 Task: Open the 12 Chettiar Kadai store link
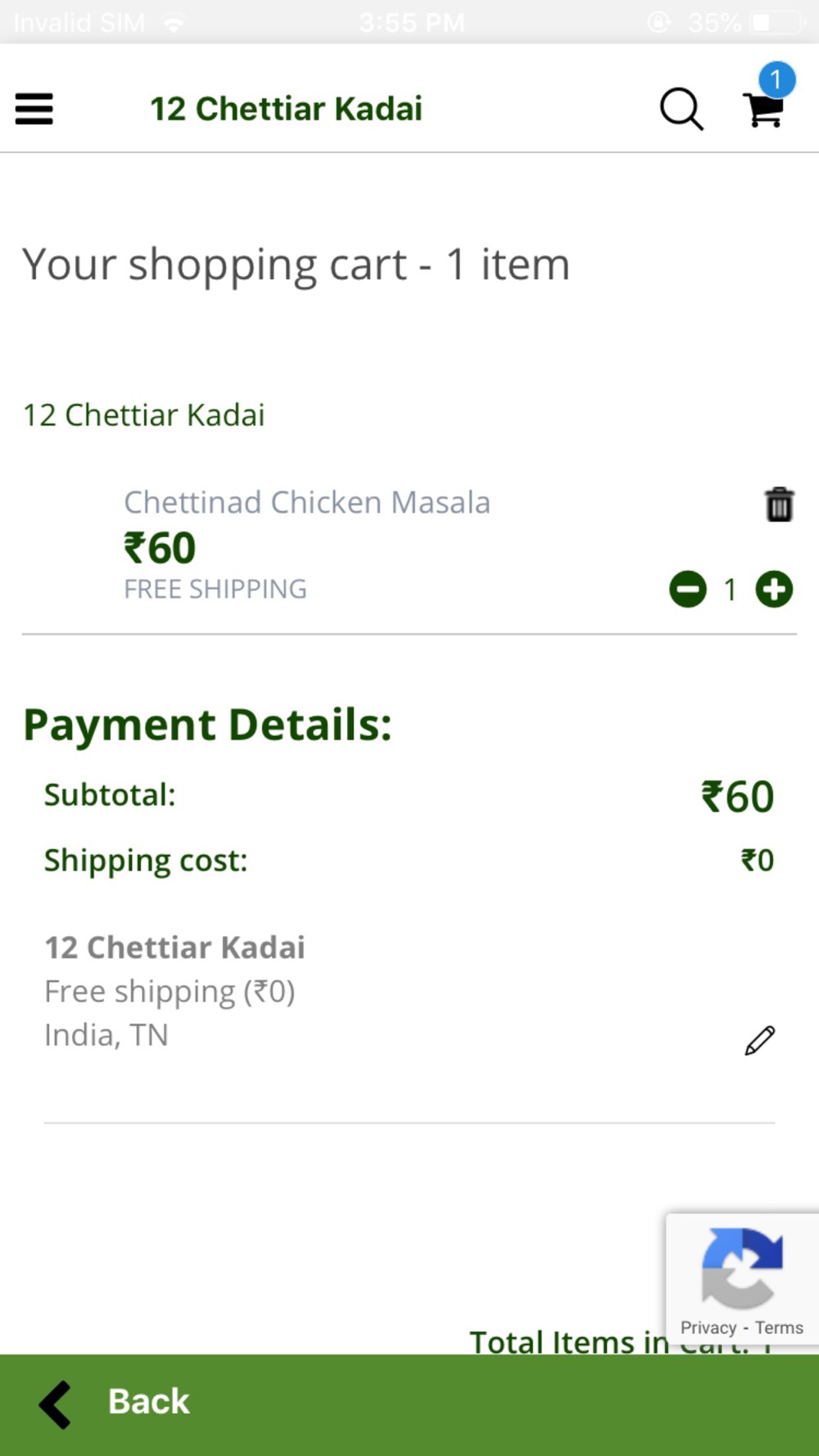143,415
